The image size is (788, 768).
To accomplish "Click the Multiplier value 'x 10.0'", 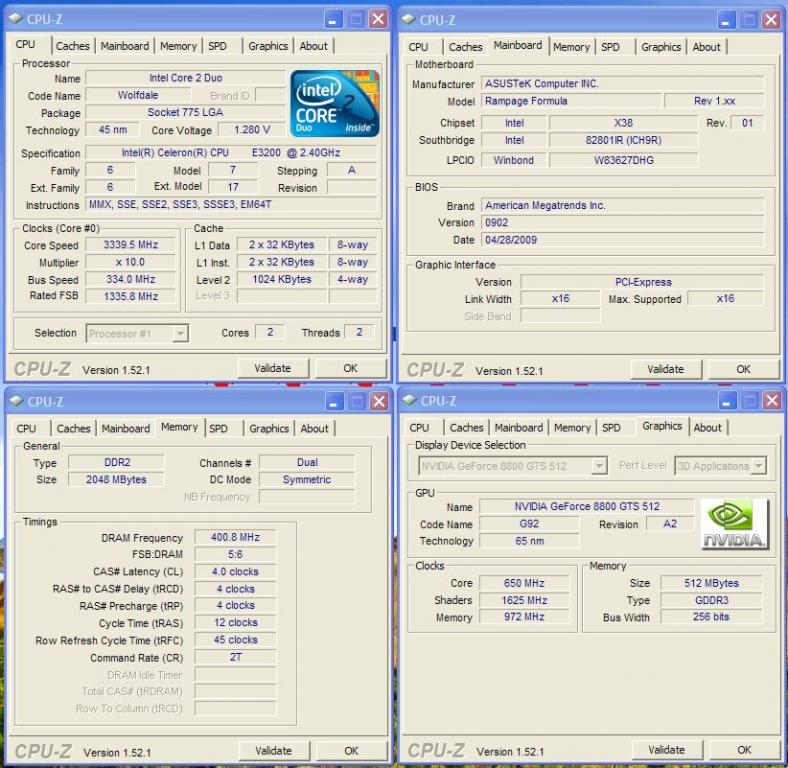I will click(x=131, y=262).
